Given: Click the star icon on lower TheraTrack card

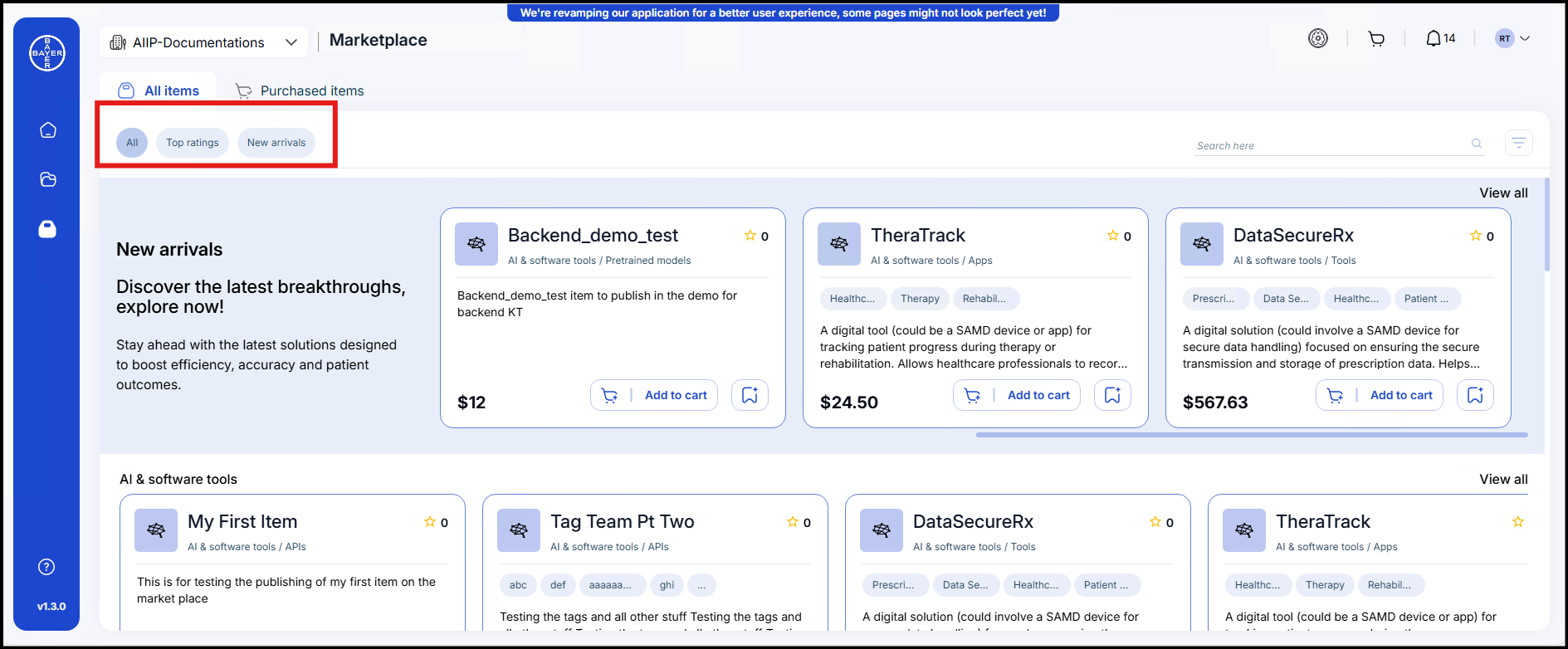Looking at the screenshot, I should click(x=1518, y=522).
